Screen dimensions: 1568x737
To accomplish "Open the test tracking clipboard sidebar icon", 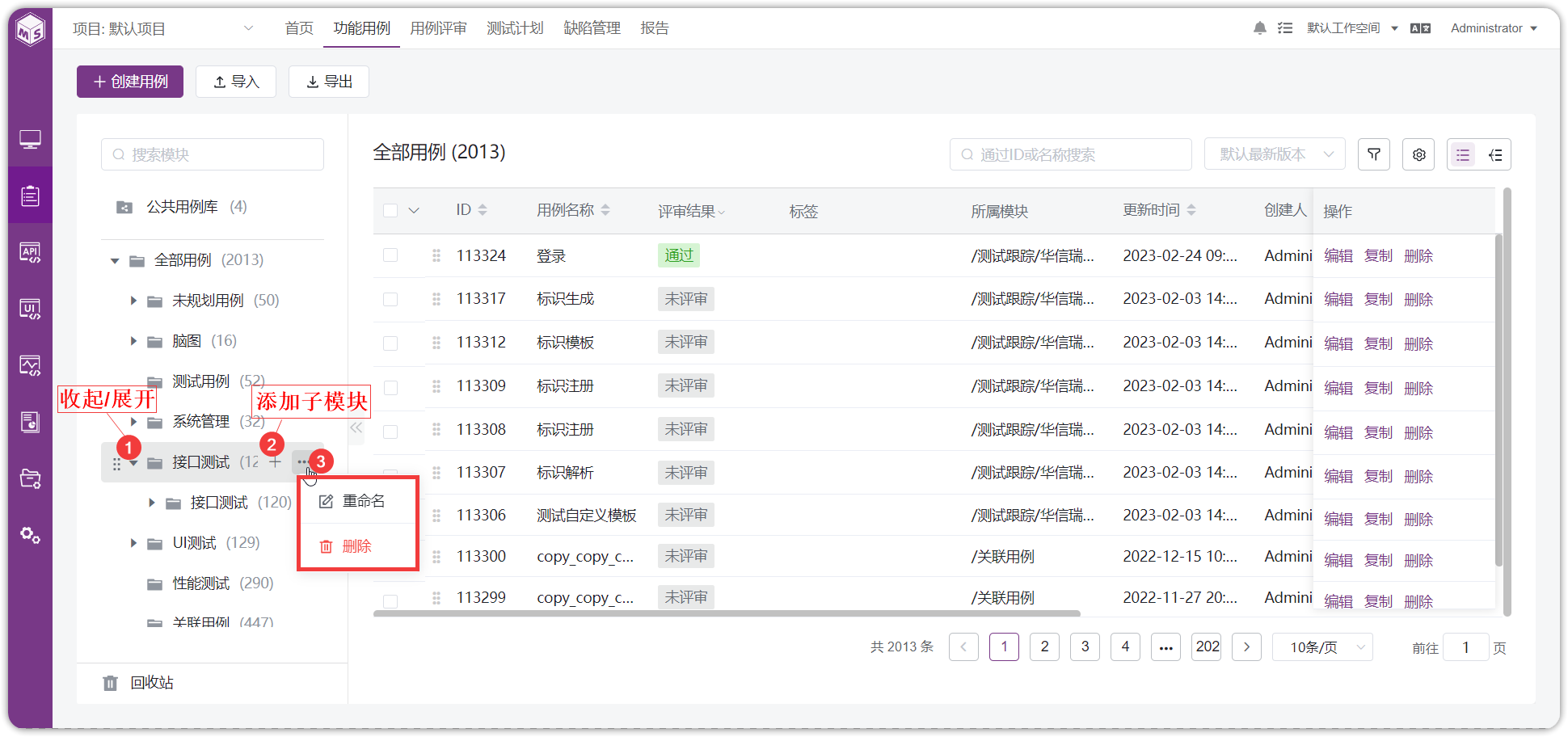I will pyautogui.click(x=31, y=195).
